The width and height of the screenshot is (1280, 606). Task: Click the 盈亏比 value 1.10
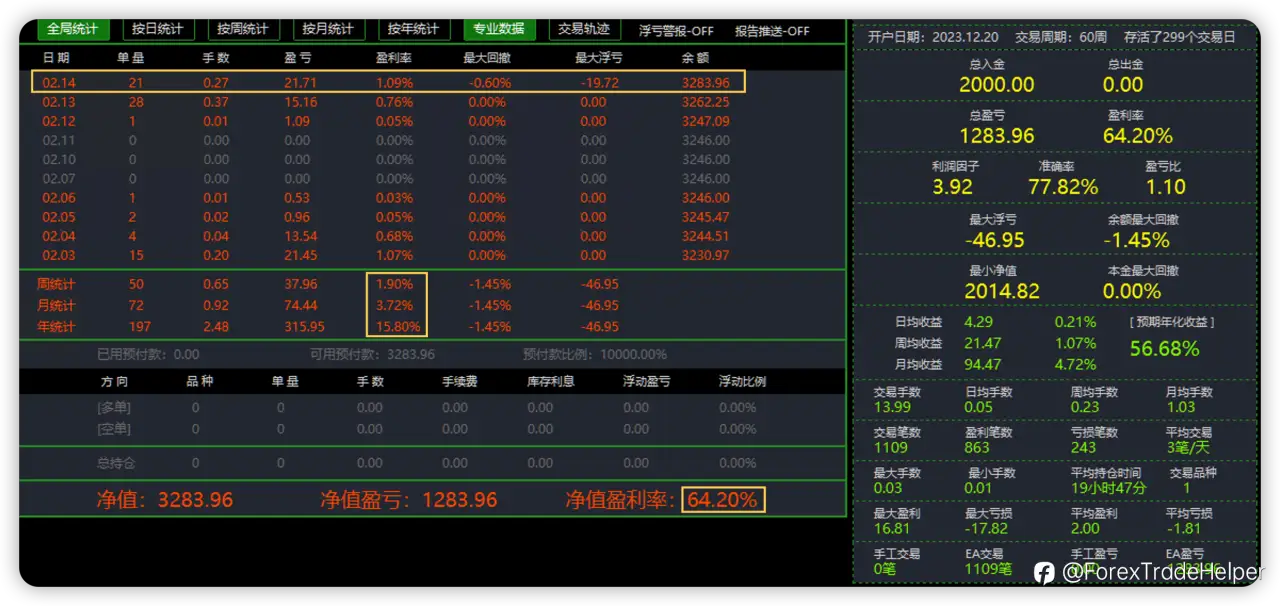(x=1166, y=187)
